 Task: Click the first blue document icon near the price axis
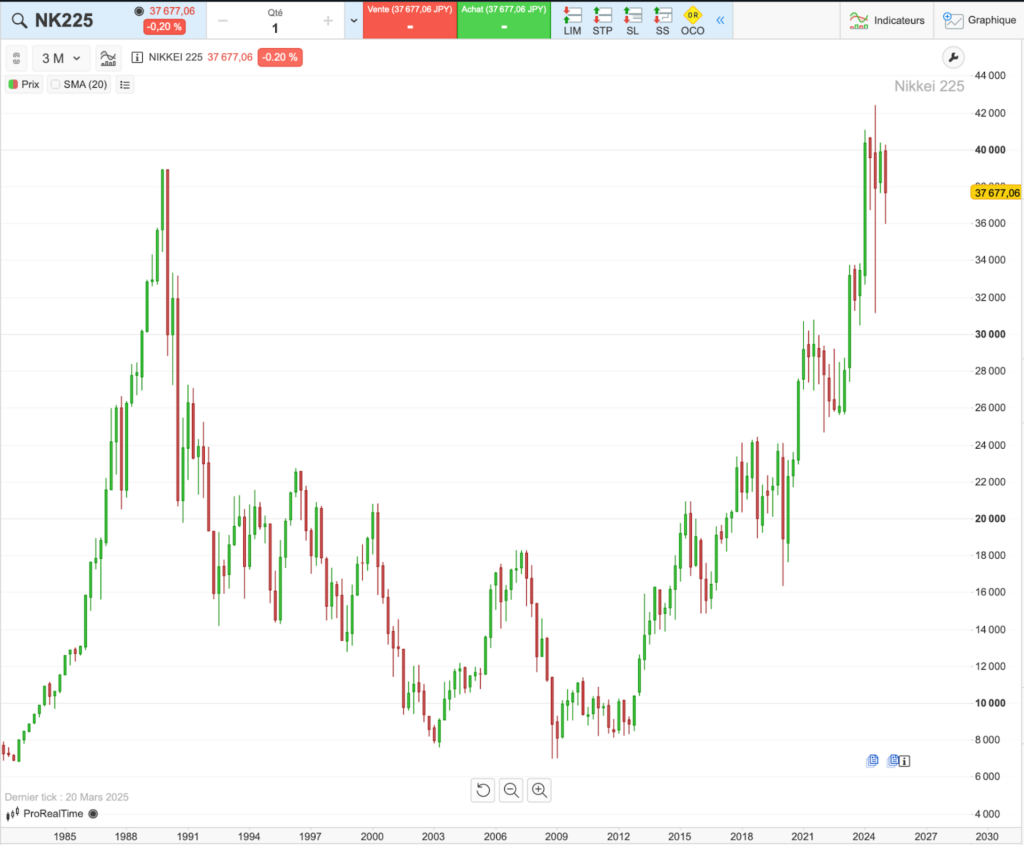click(x=872, y=760)
